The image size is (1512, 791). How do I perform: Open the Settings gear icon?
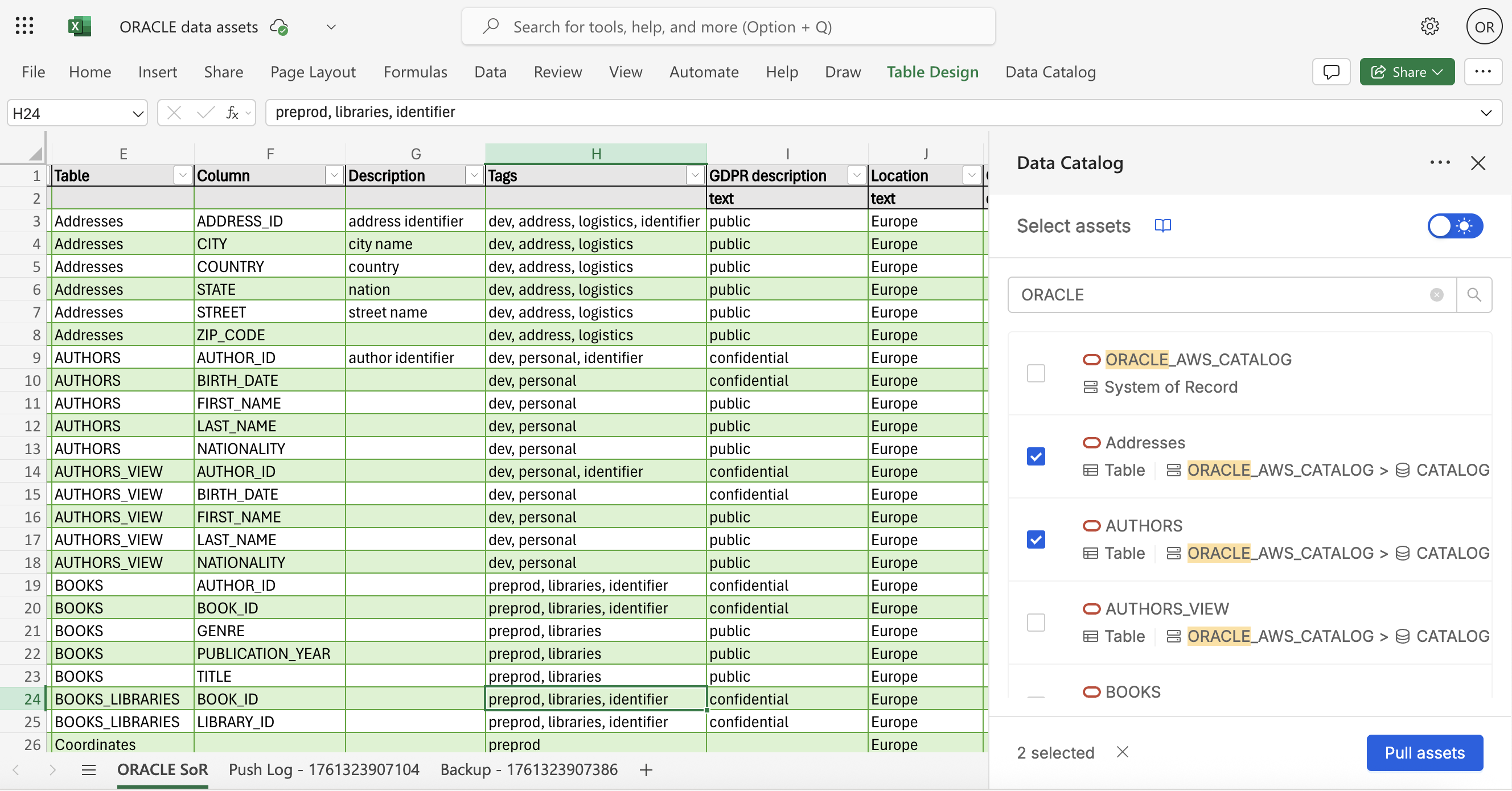1429,26
